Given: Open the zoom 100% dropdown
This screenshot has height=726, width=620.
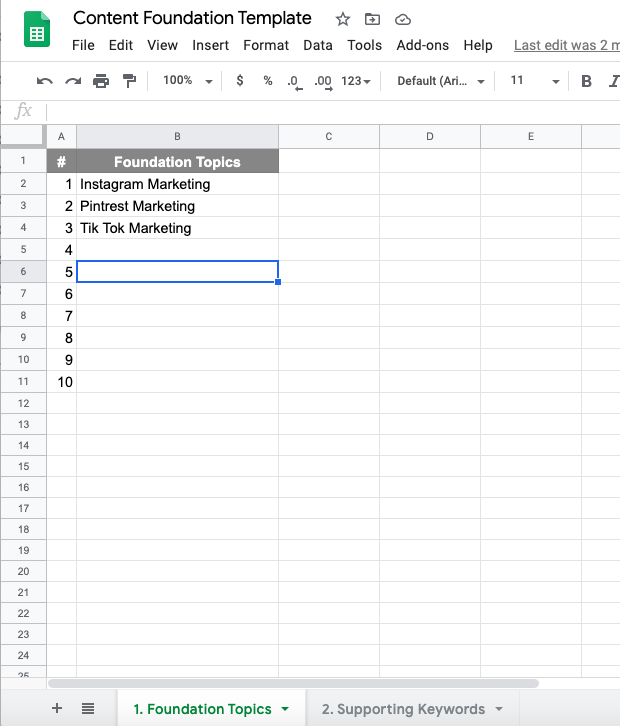Looking at the screenshot, I should click(188, 81).
